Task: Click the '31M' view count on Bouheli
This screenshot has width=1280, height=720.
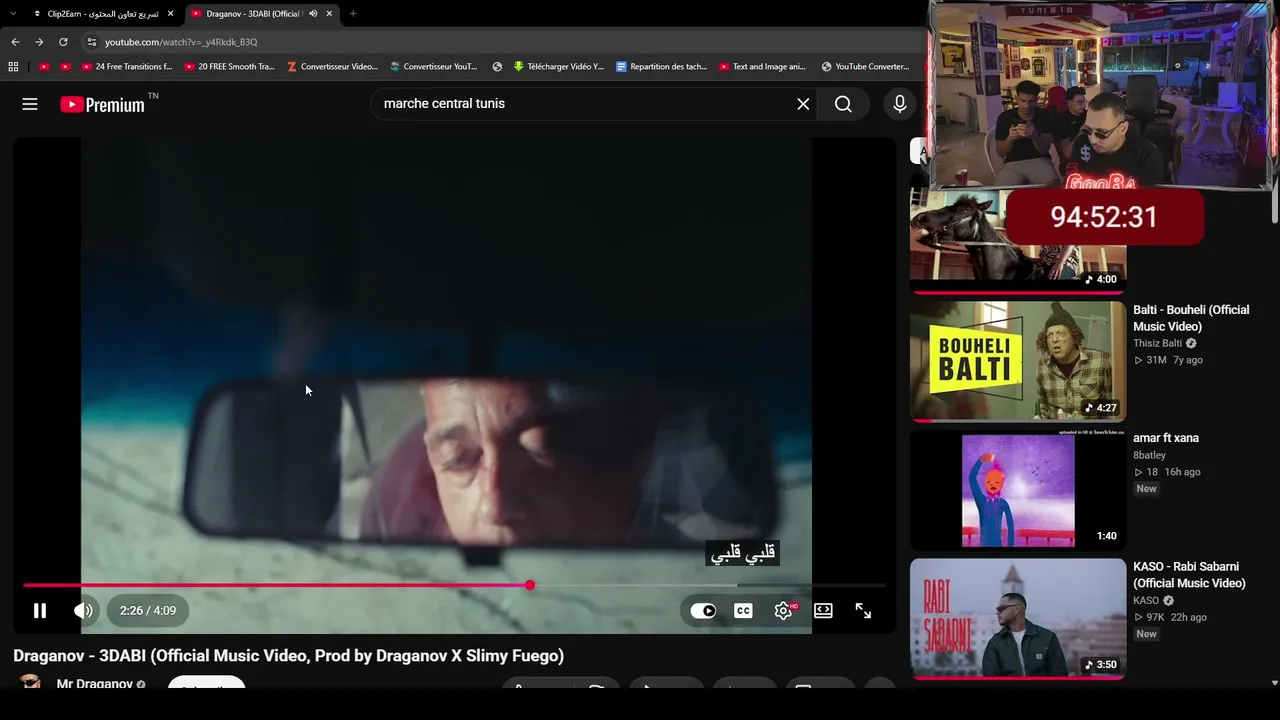Action: (1156, 360)
